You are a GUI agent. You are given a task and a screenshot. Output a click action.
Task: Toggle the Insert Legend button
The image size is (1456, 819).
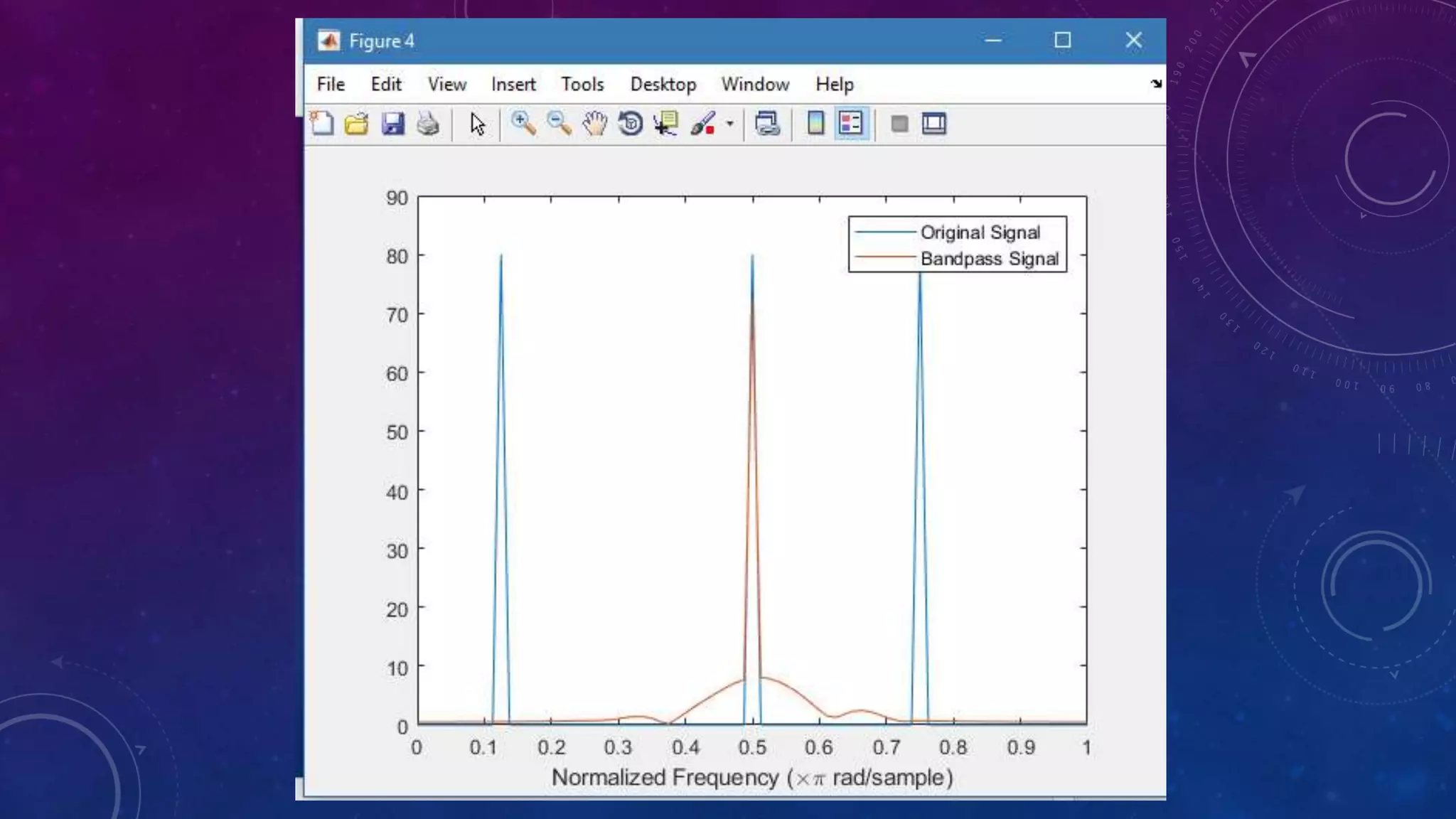[x=851, y=124]
